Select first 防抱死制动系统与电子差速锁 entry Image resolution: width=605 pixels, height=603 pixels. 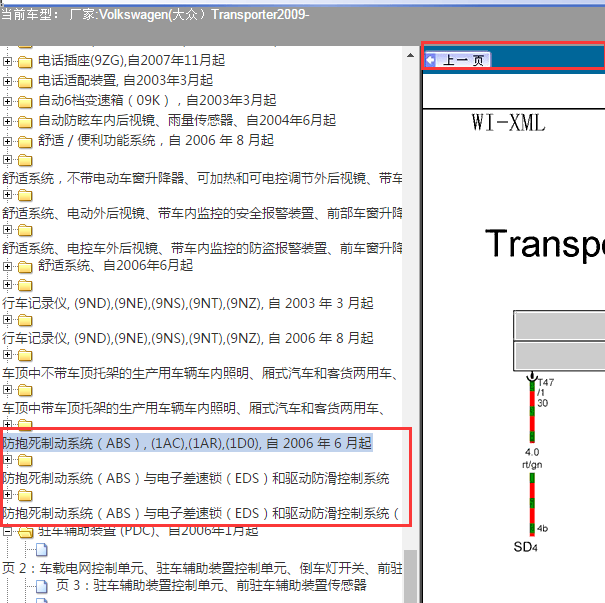(x=196, y=479)
